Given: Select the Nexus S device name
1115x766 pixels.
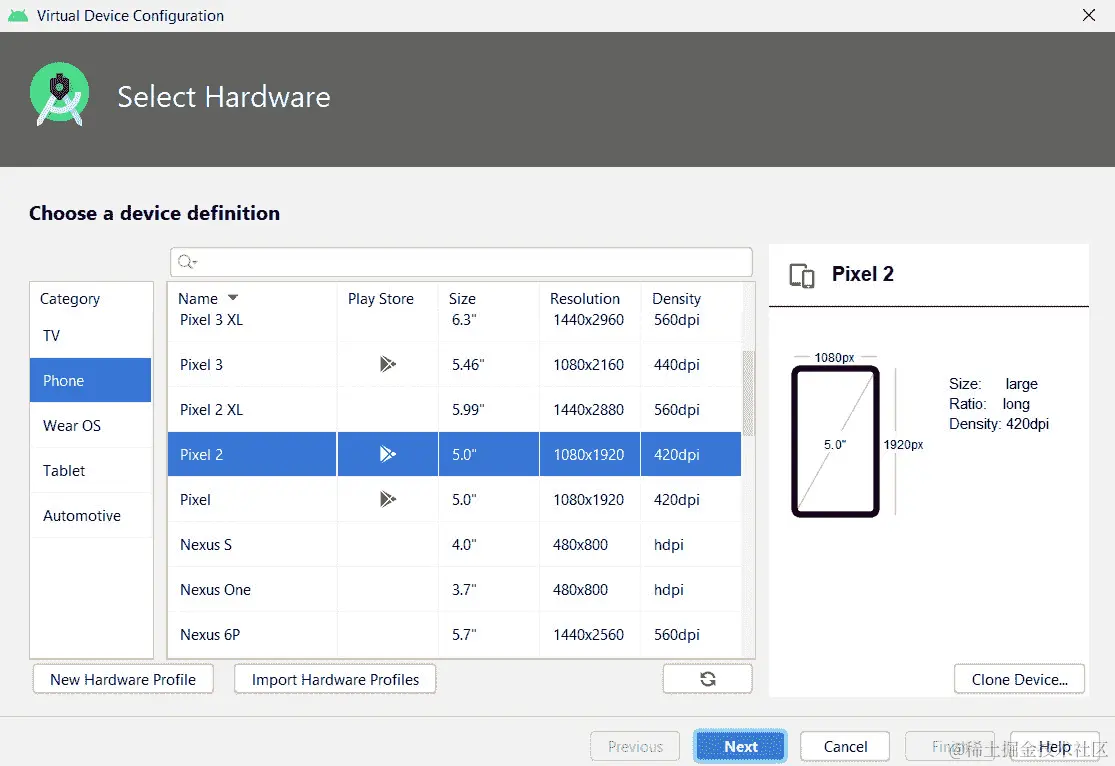Looking at the screenshot, I should 206,545.
